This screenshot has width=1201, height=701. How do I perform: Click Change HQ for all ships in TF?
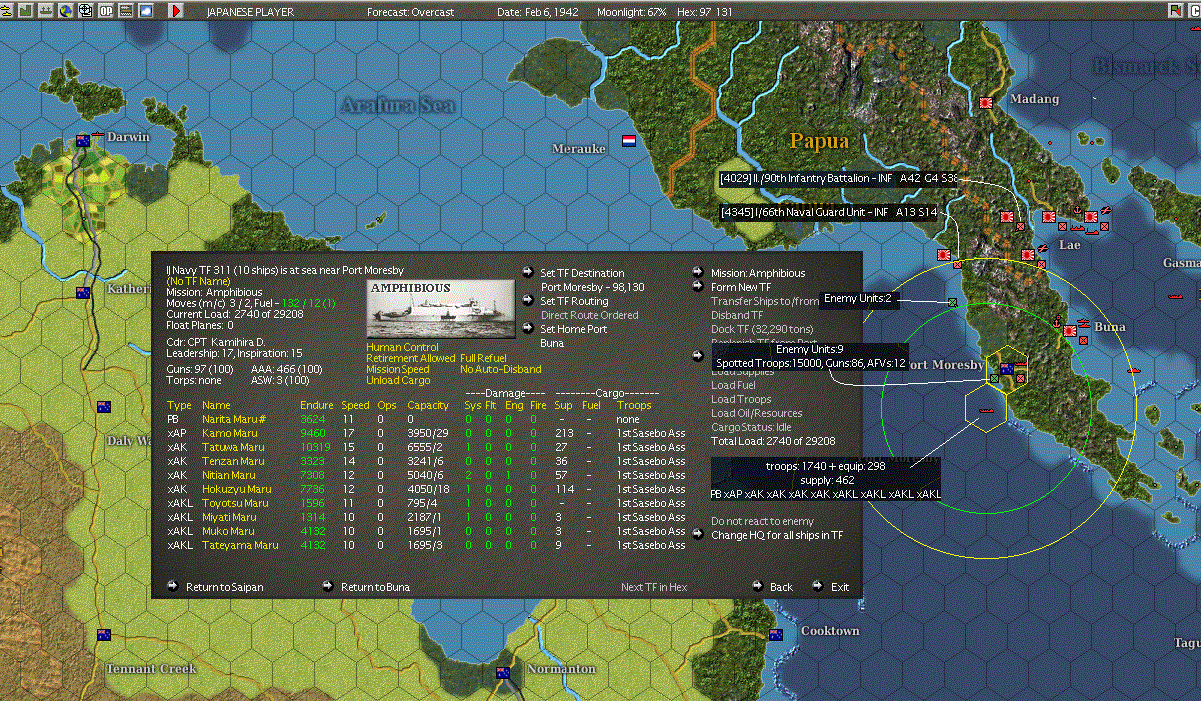[777, 535]
